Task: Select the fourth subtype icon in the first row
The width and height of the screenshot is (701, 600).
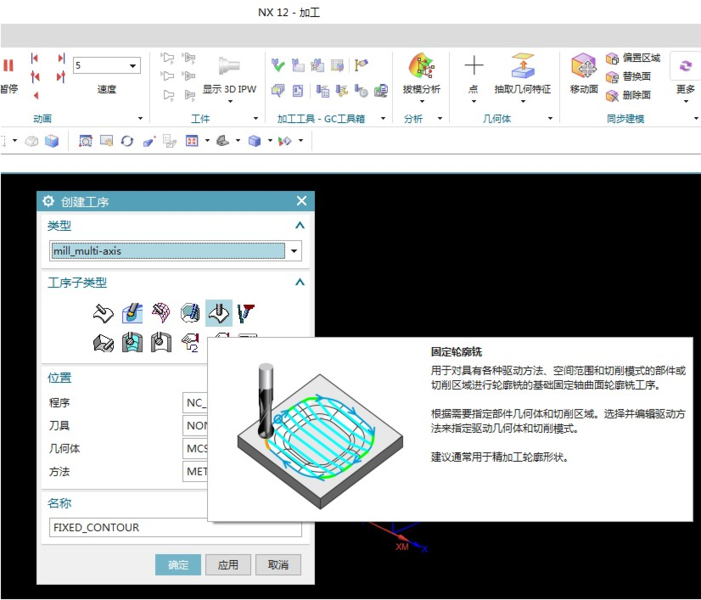Action: point(190,313)
